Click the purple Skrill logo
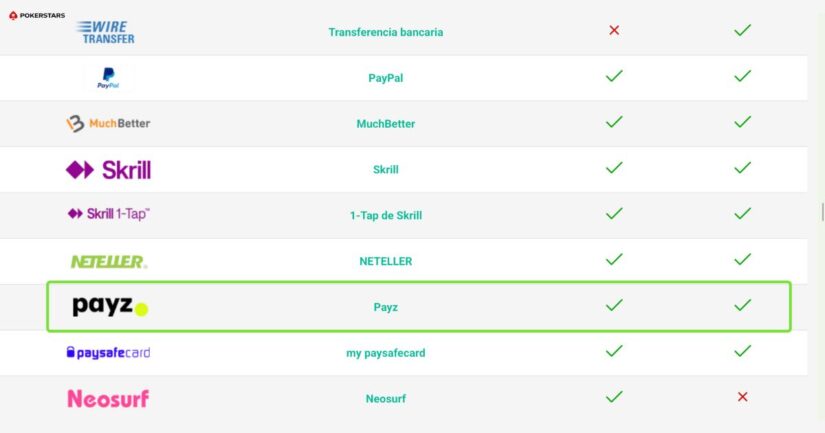This screenshot has height=433, width=825. 108,170
